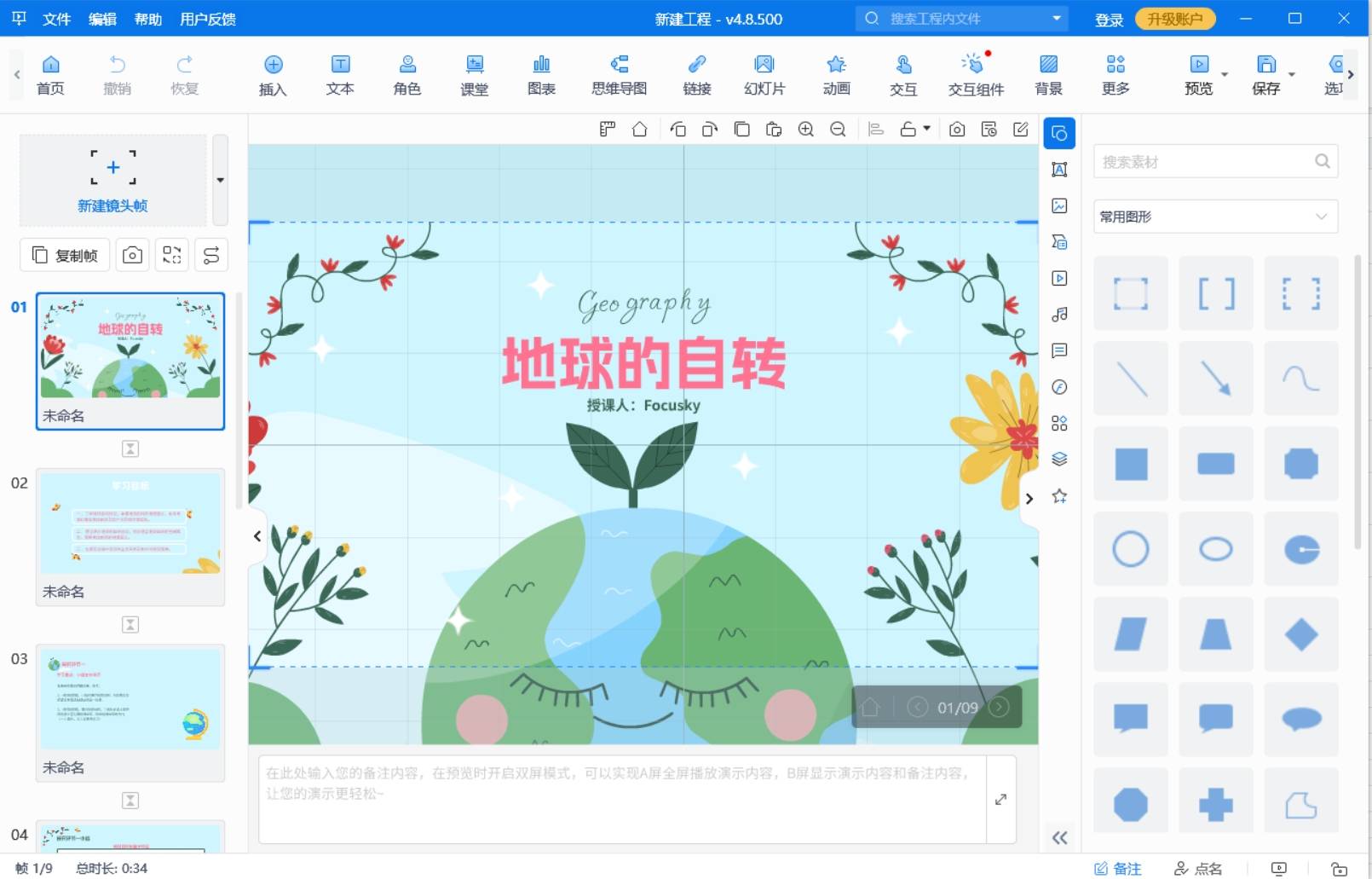
Task: Insert the arrow line shape
Action: pyautogui.click(x=1215, y=379)
